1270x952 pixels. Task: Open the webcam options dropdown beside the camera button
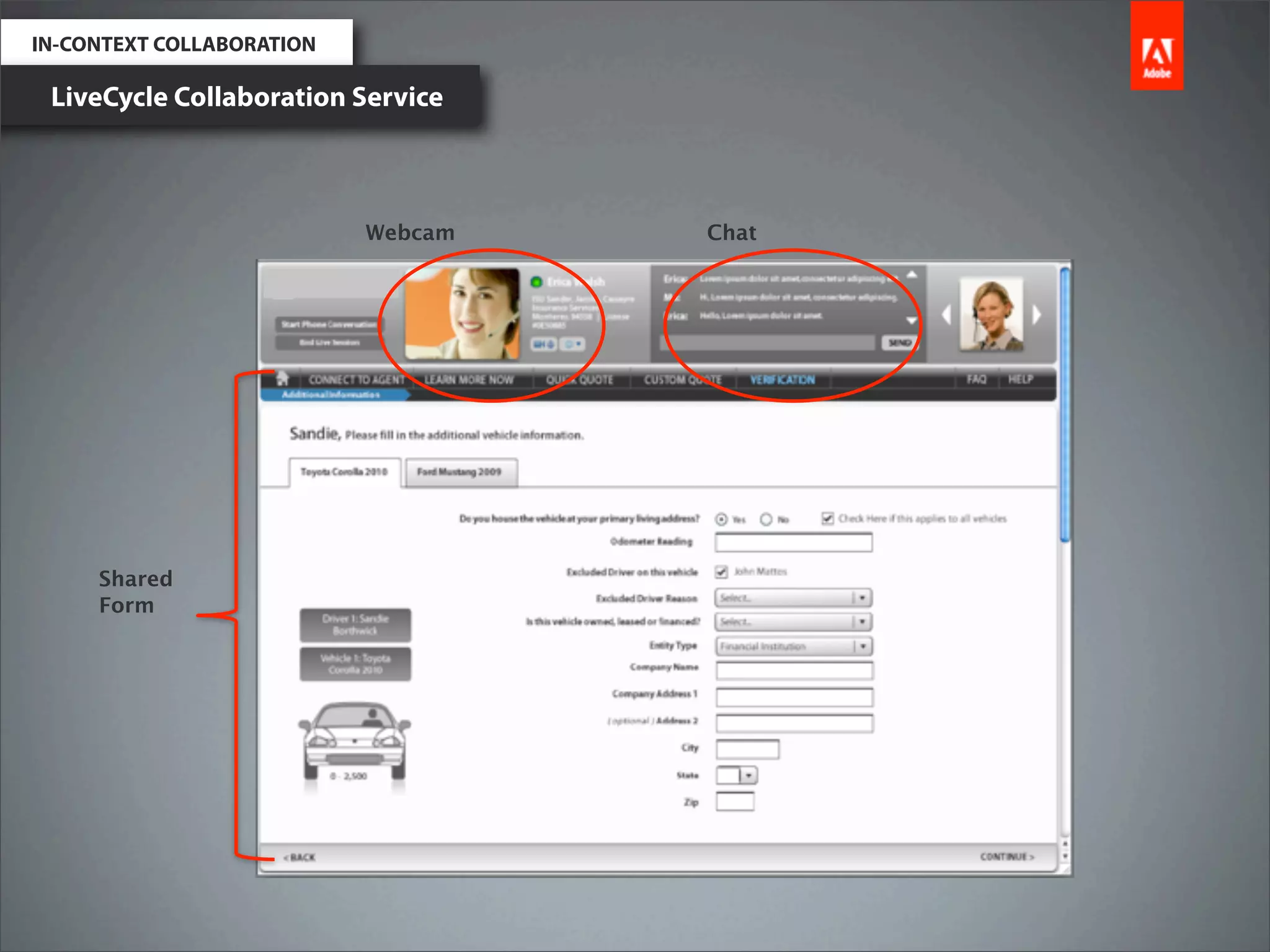[572, 343]
